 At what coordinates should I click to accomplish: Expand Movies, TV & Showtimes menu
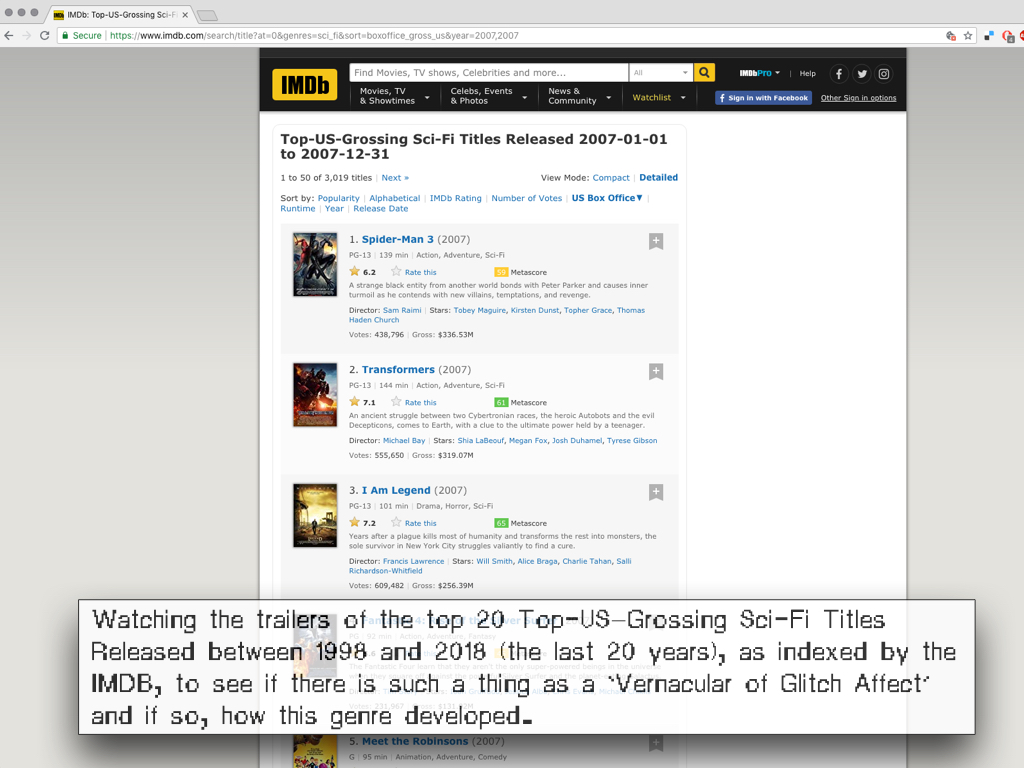(x=394, y=96)
